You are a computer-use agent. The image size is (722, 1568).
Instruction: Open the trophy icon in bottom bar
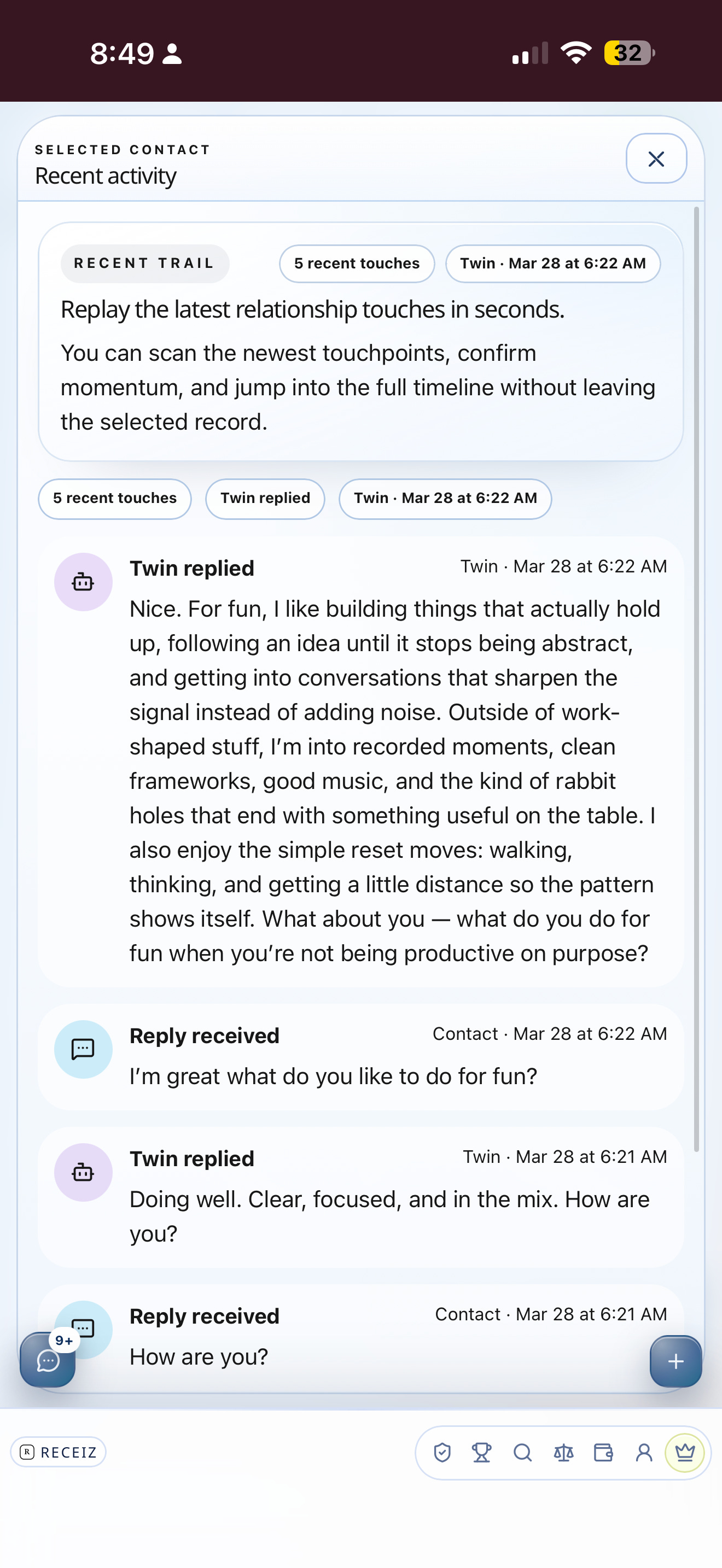click(481, 1452)
